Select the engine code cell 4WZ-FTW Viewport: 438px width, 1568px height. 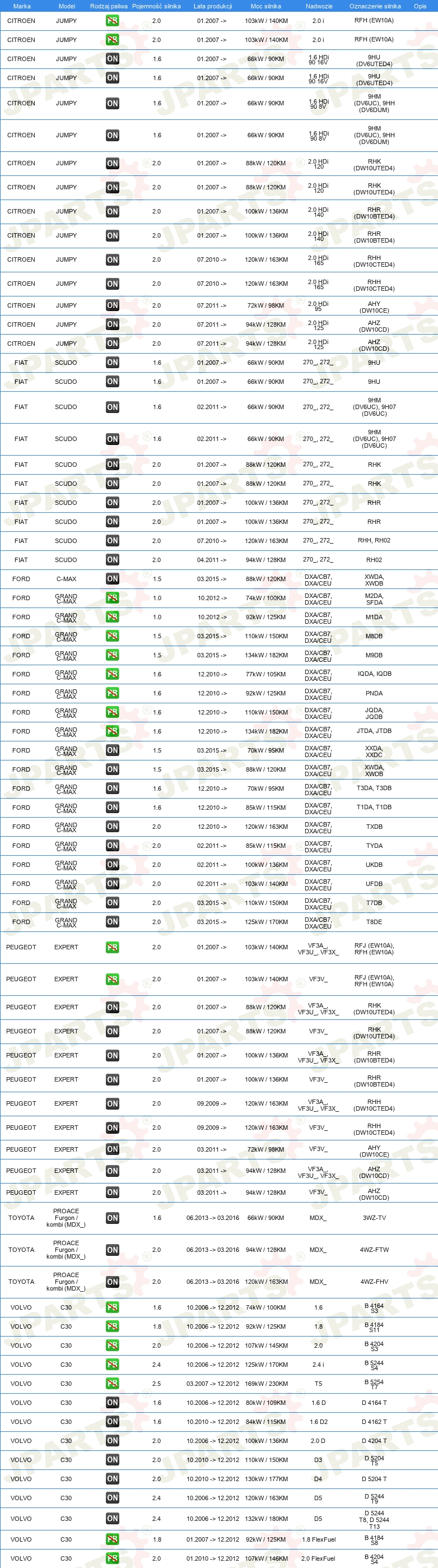pos(374,1250)
